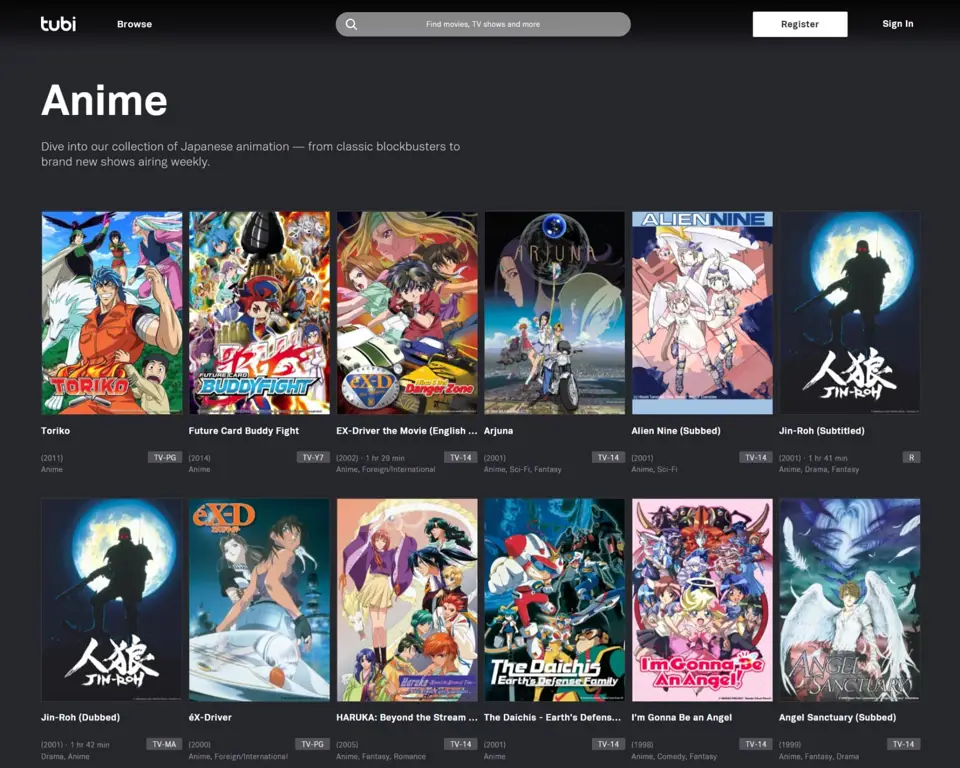The height and width of the screenshot is (768, 960).
Task: Click the TV-MA rating badge
Action: pos(164,744)
